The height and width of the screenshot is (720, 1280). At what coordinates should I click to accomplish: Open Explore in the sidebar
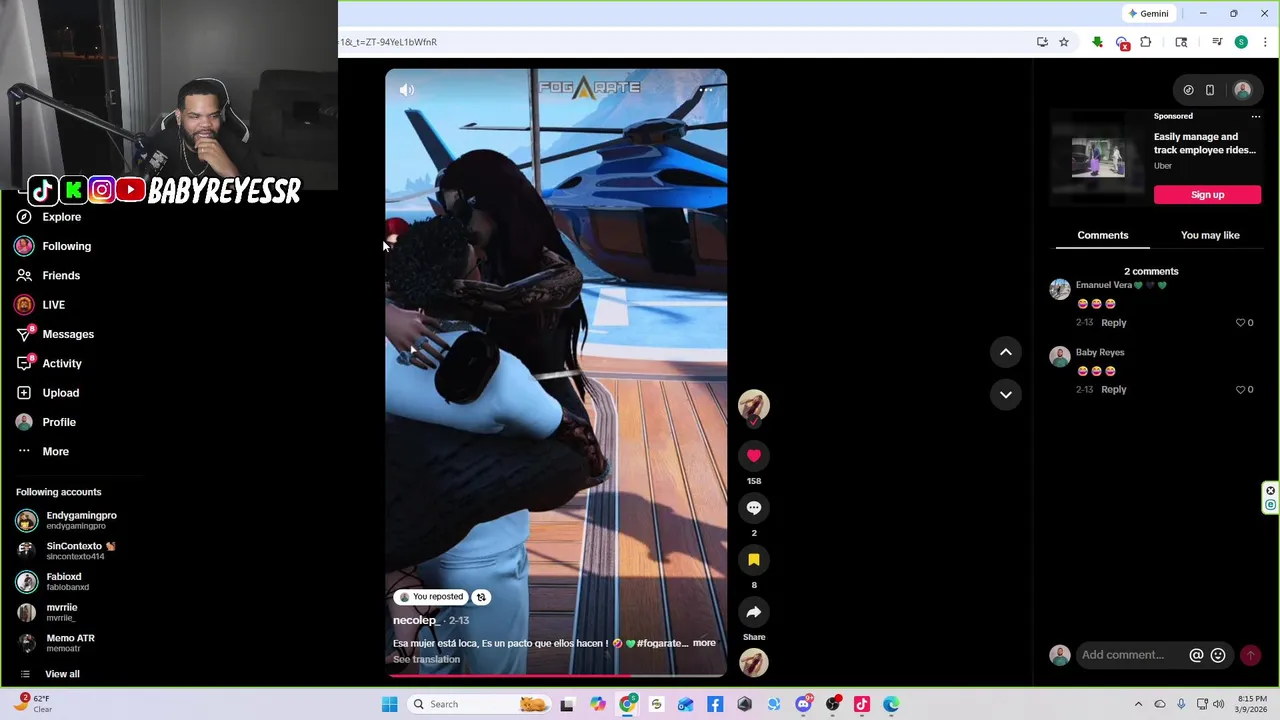pyautogui.click(x=62, y=217)
